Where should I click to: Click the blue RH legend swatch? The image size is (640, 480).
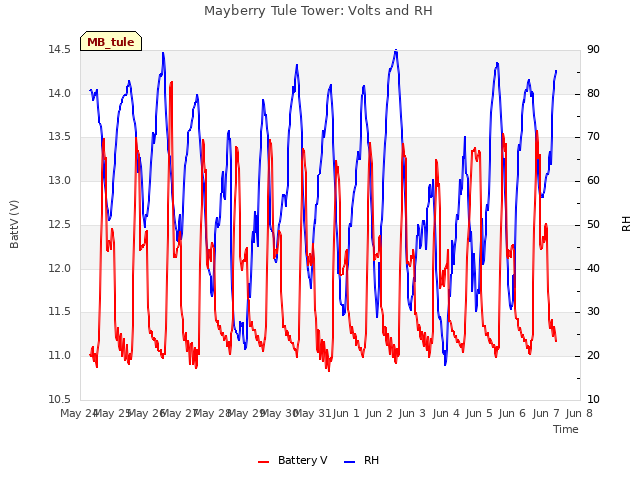[x=350, y=461]
